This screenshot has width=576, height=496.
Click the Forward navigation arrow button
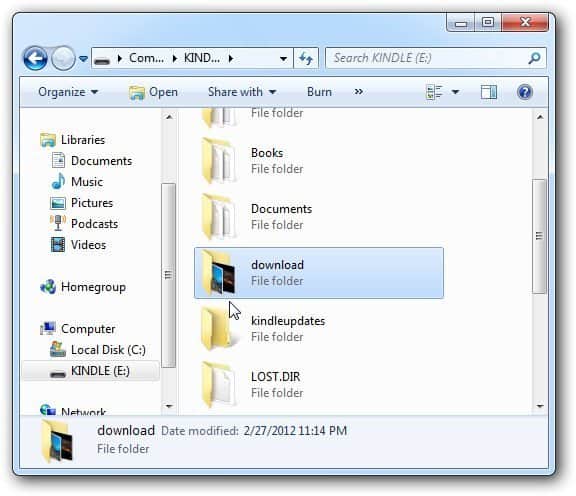(63, 58)
